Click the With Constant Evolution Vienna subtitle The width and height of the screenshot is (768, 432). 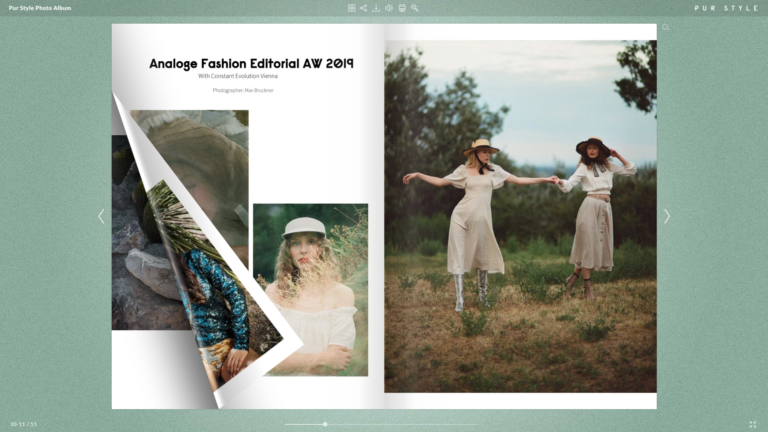[x=238, y=76]
